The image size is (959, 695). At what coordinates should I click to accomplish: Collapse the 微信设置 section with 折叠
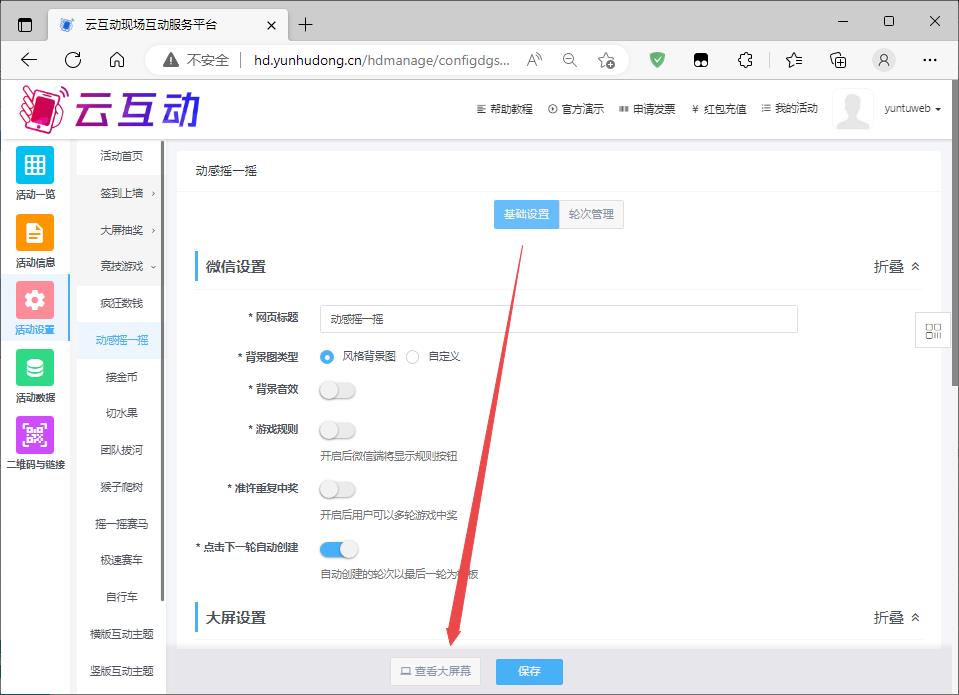896,267
